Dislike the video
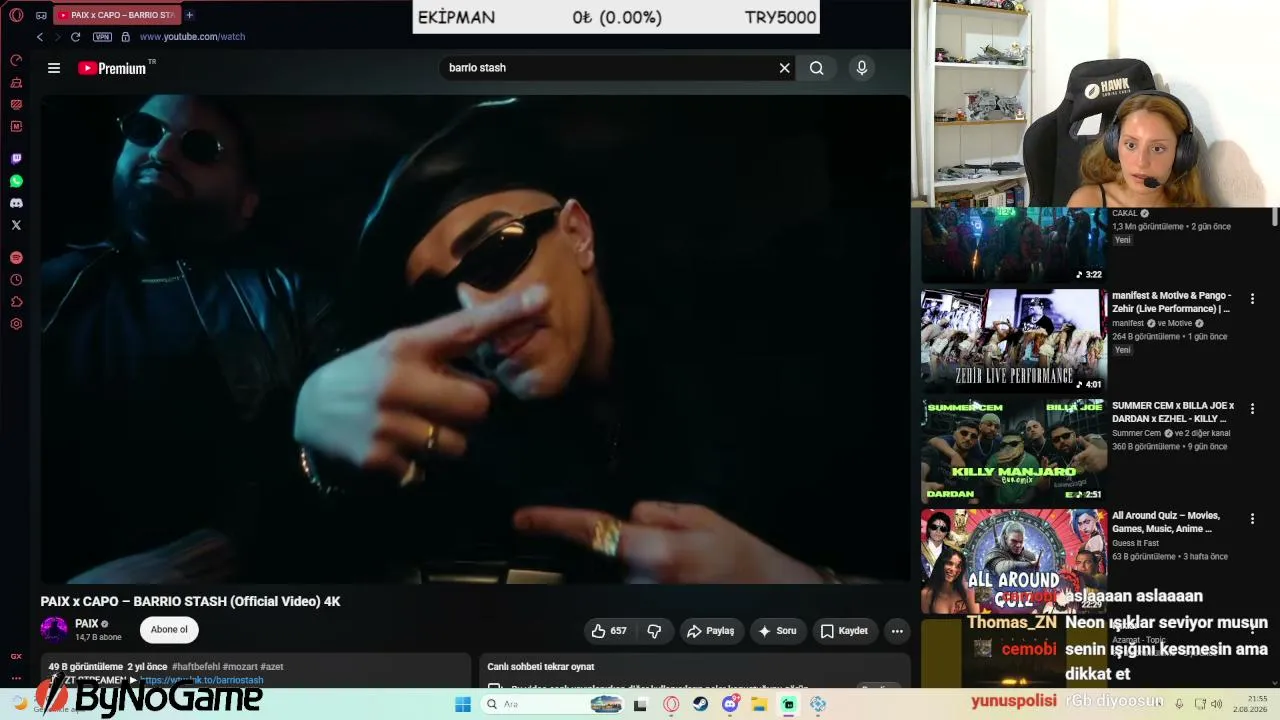 tap(655, 631)
